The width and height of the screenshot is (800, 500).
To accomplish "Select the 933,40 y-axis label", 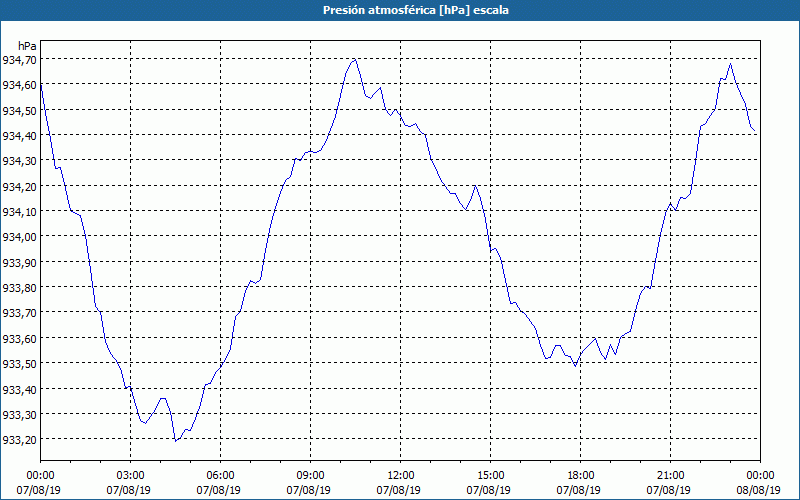I will [19, 390].
